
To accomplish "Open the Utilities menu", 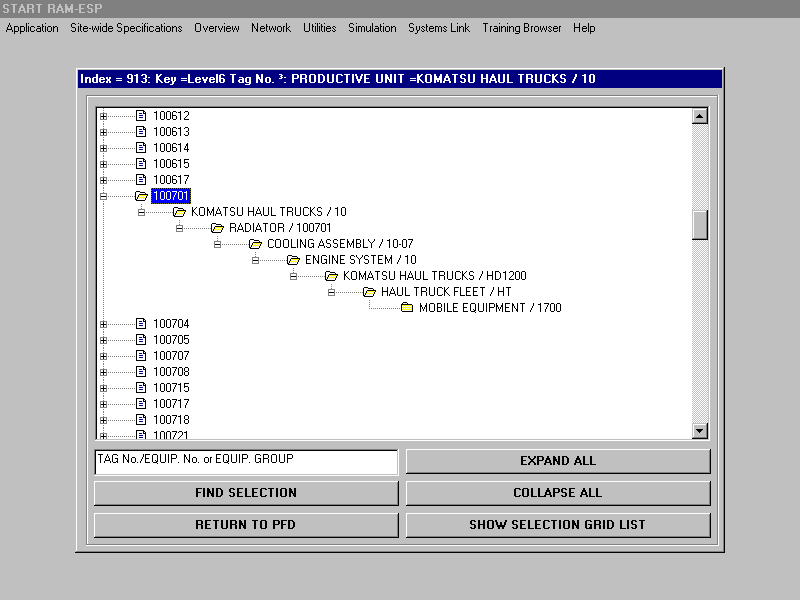I will (x=320, y=28).
